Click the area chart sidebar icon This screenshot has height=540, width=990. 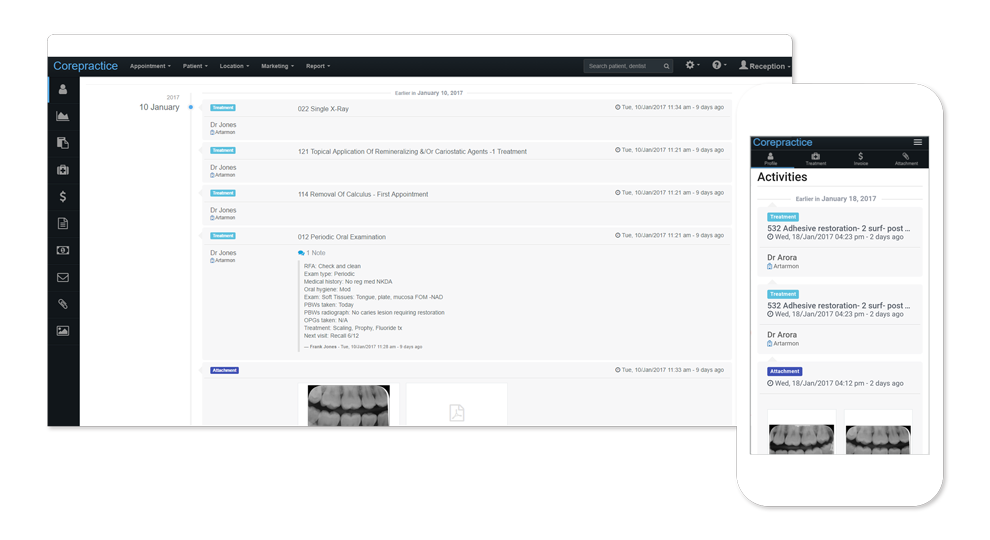point(63,116)
